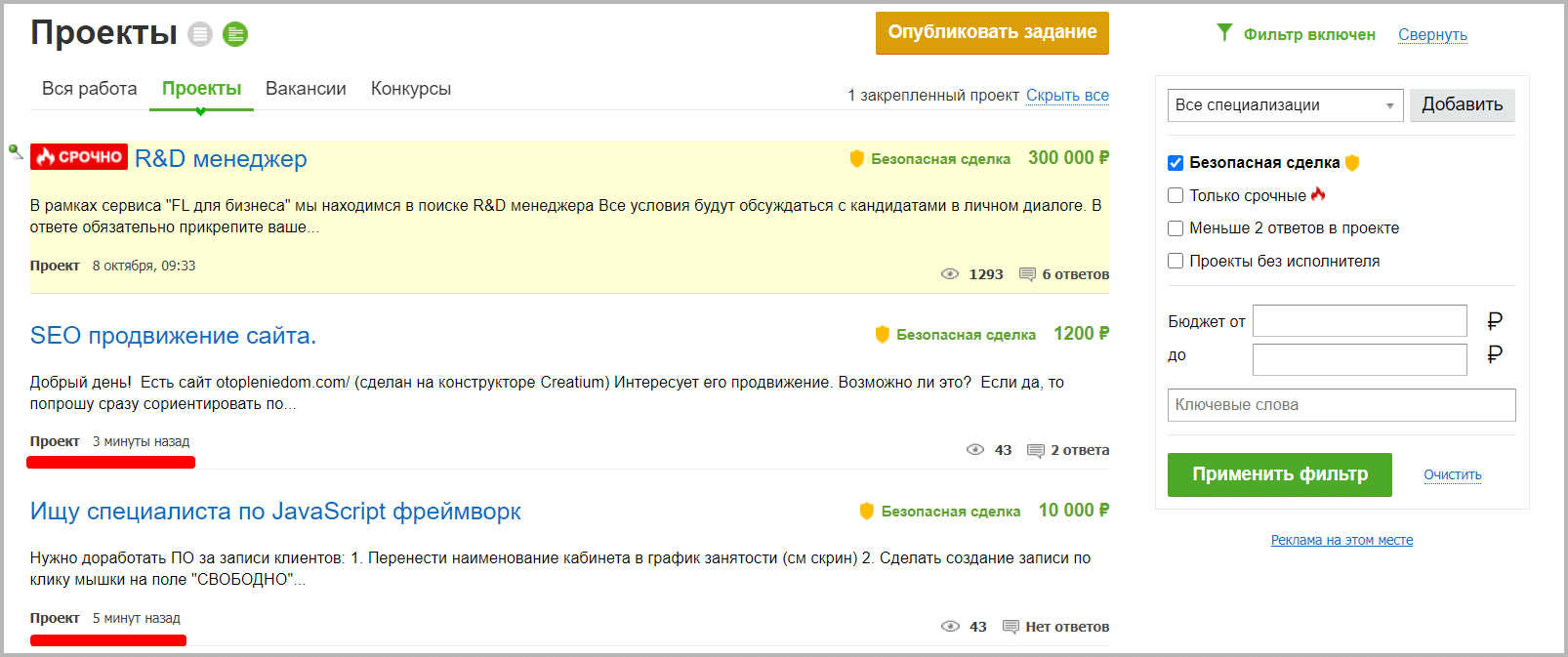Select the gray compact list view icon
This screenshot has height=657, width=1568.
coord(201,33)
